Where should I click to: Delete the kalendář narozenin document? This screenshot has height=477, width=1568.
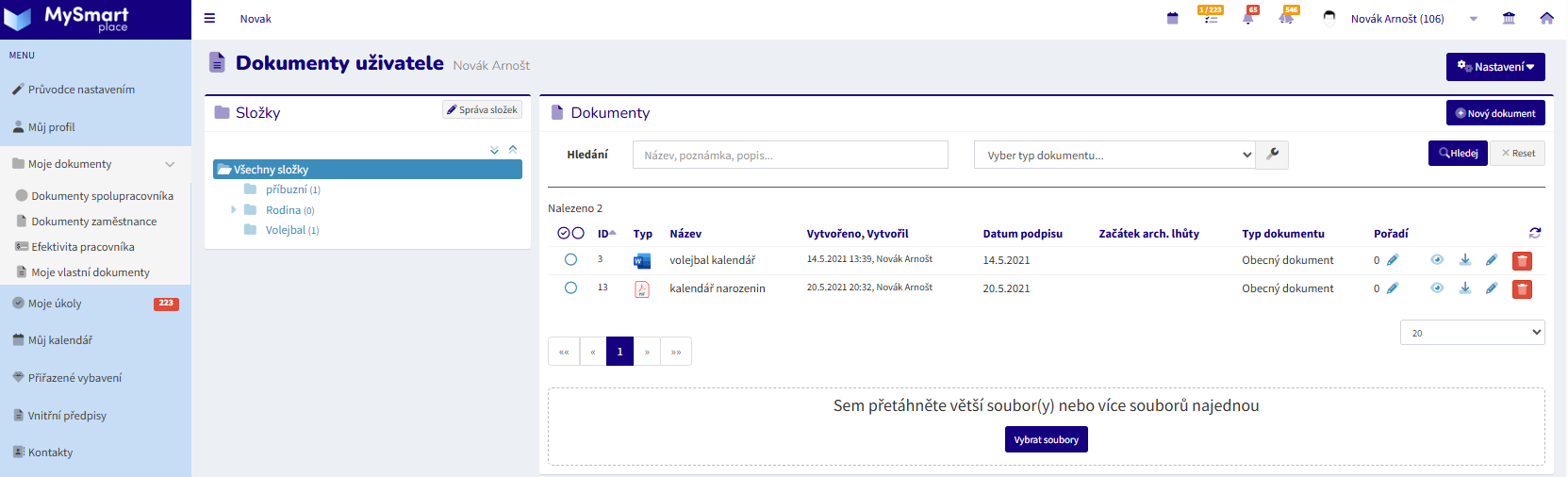point(1522,289)
